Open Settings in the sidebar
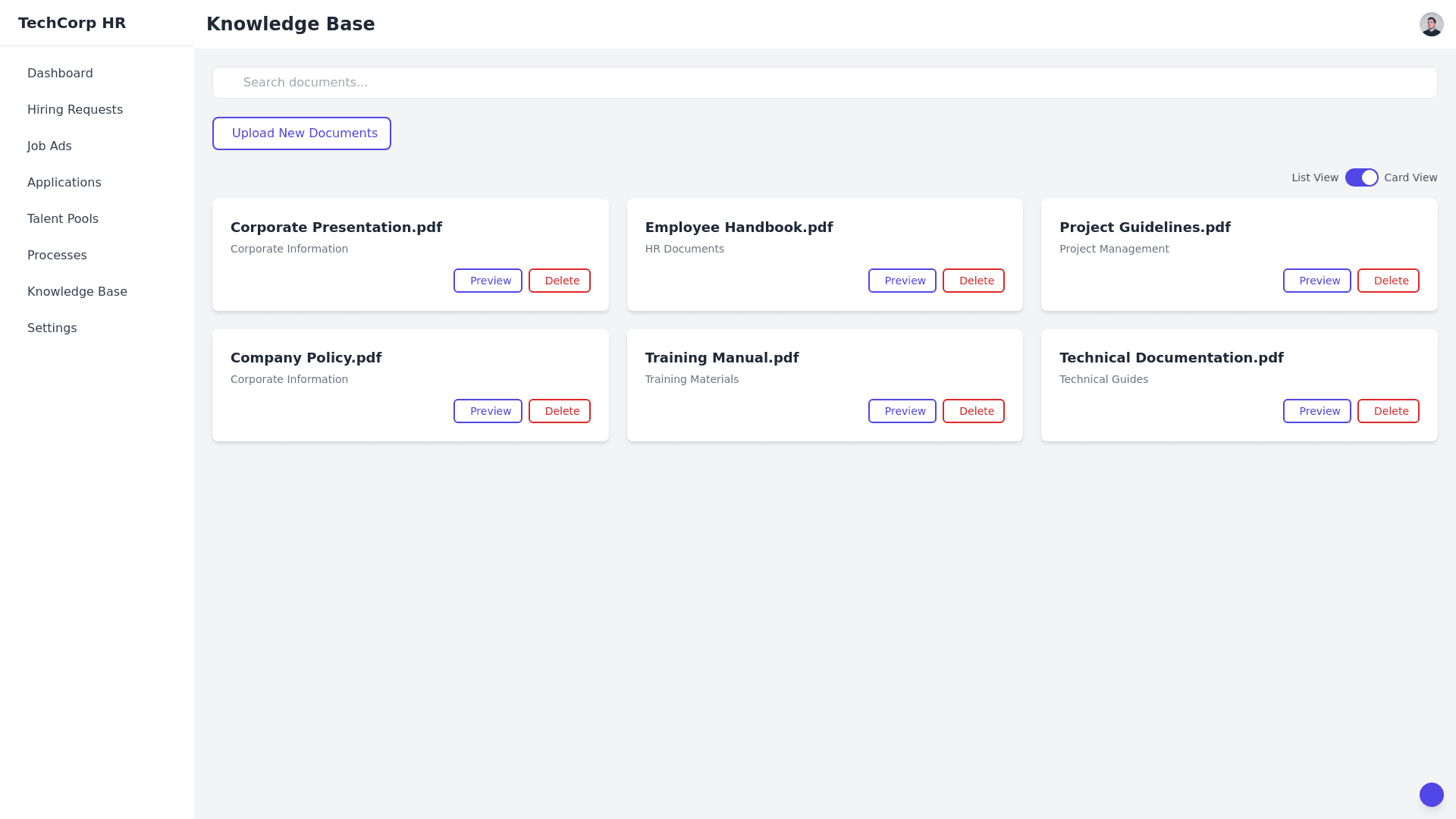 (x=52, y=328)
